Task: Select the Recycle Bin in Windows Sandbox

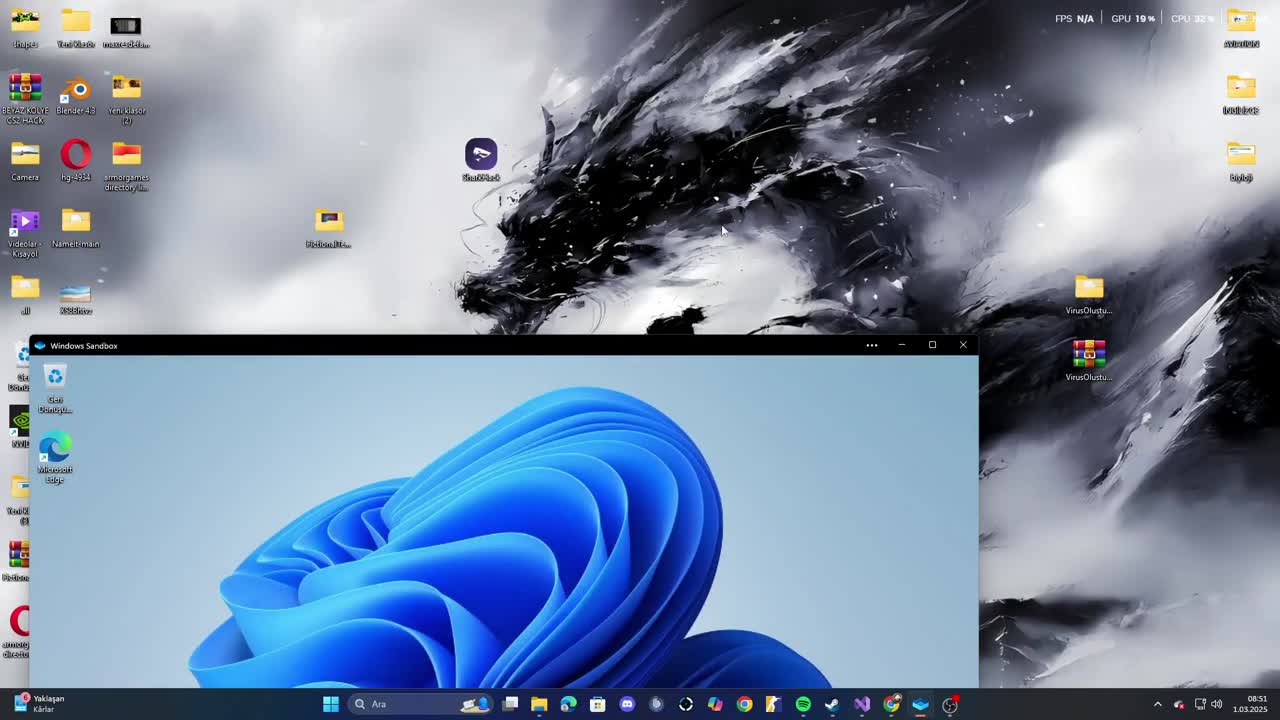Action: click(55, 378)
